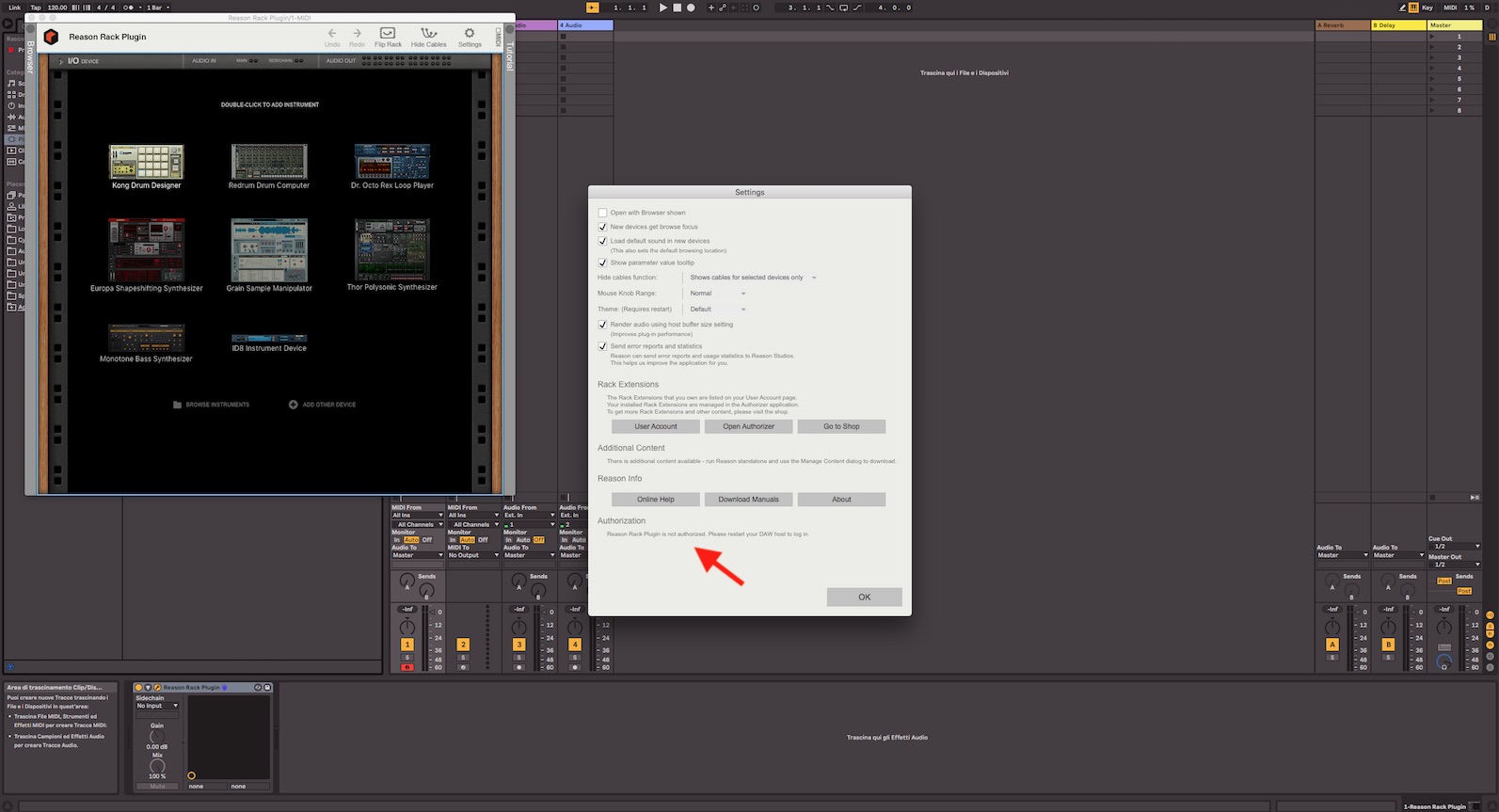Screen dimensions: 1499x812
Task: Open track 2 'MIDI To' No Output dropdown
Action: [x=473, y=555]
